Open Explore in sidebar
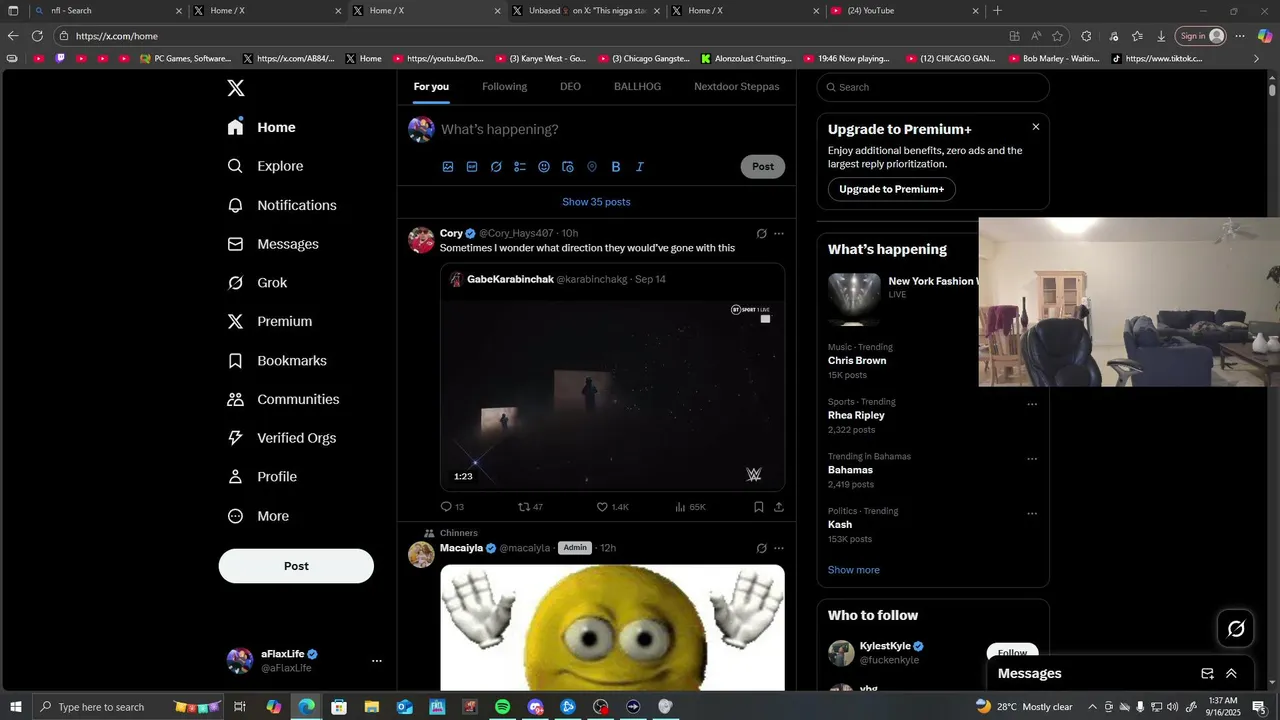Image resolution: width=1280 pixels, height=720 pixels. click(x=265, y=166)
